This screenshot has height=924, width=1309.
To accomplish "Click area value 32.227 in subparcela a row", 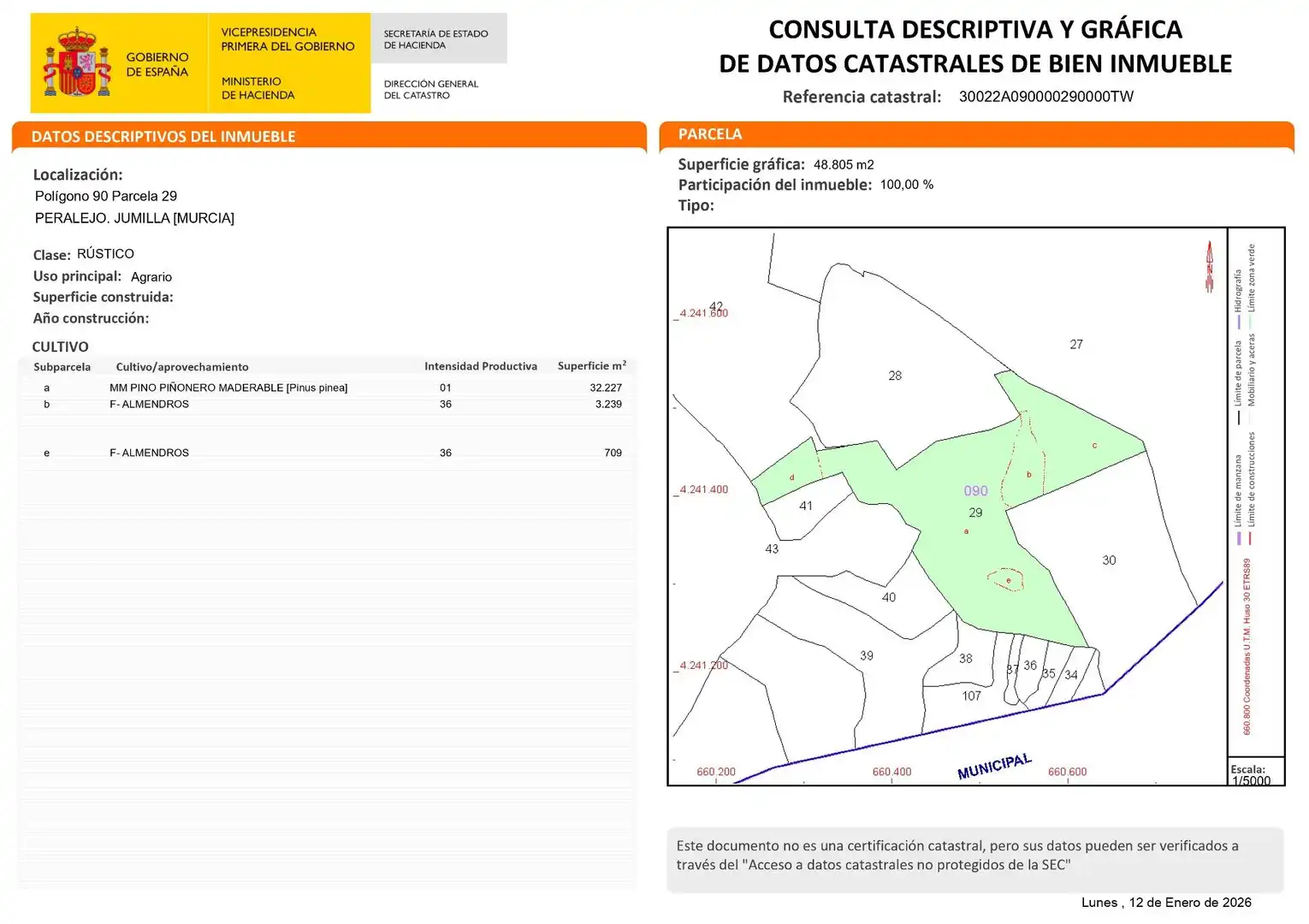I will tap(606, 388).
